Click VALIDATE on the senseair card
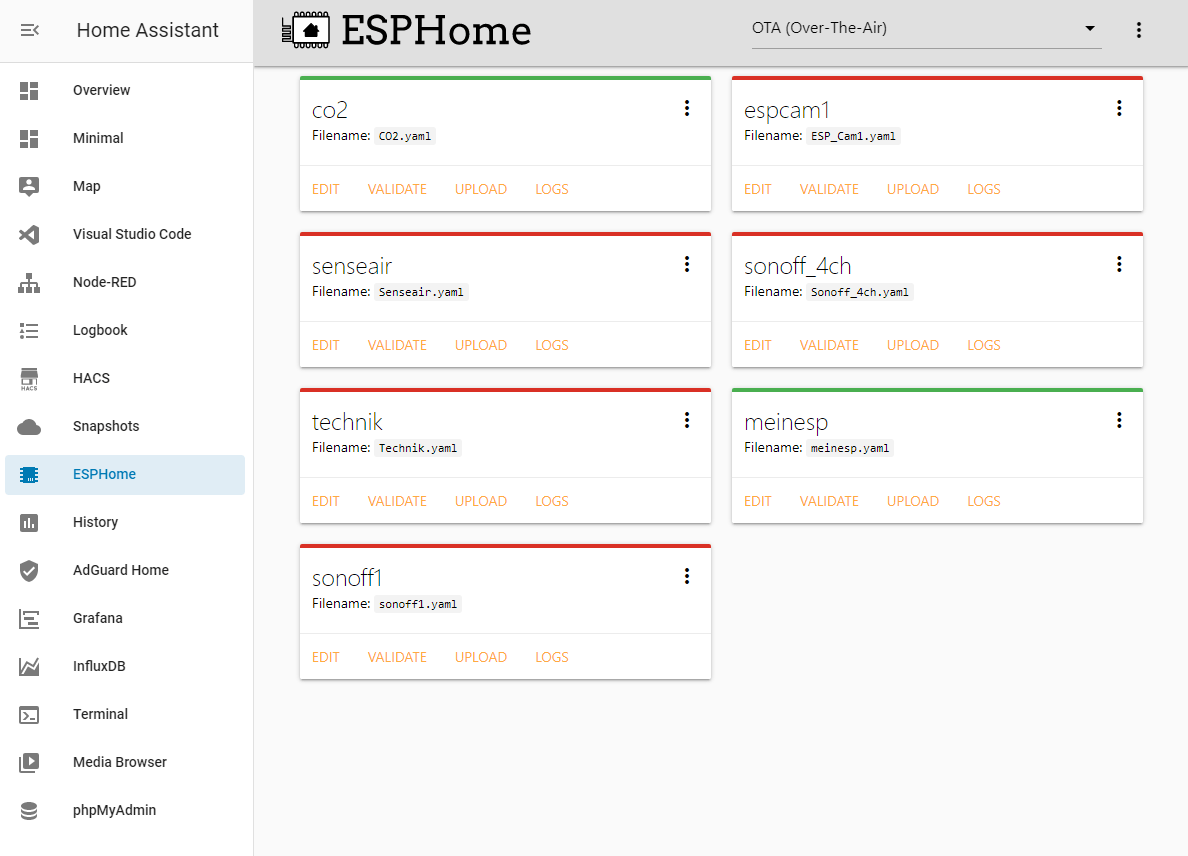The image size is (1188, 856). [397, 344]
